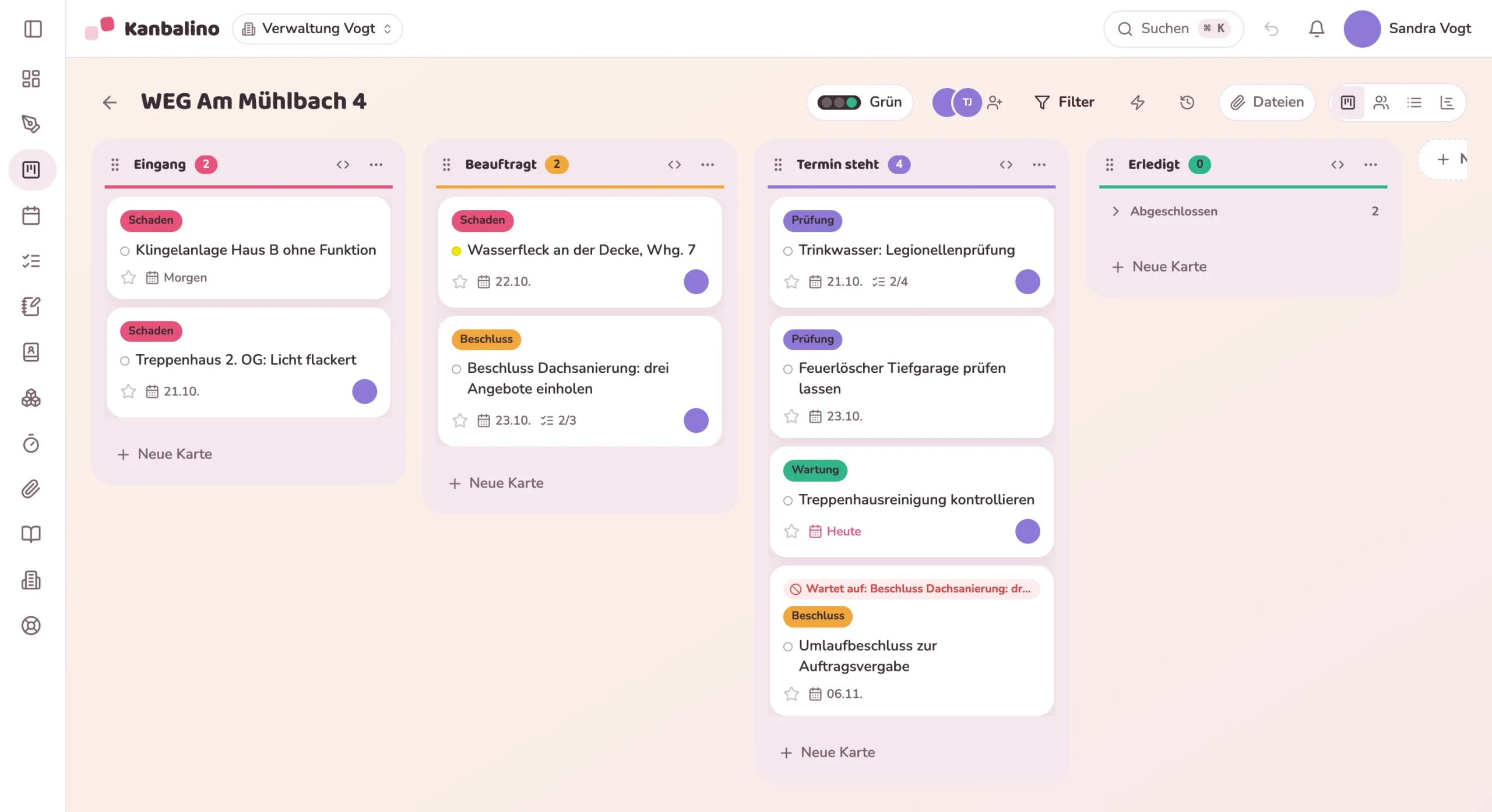
Task: Open the timer icon in sidebar
Action: (31, 443)
